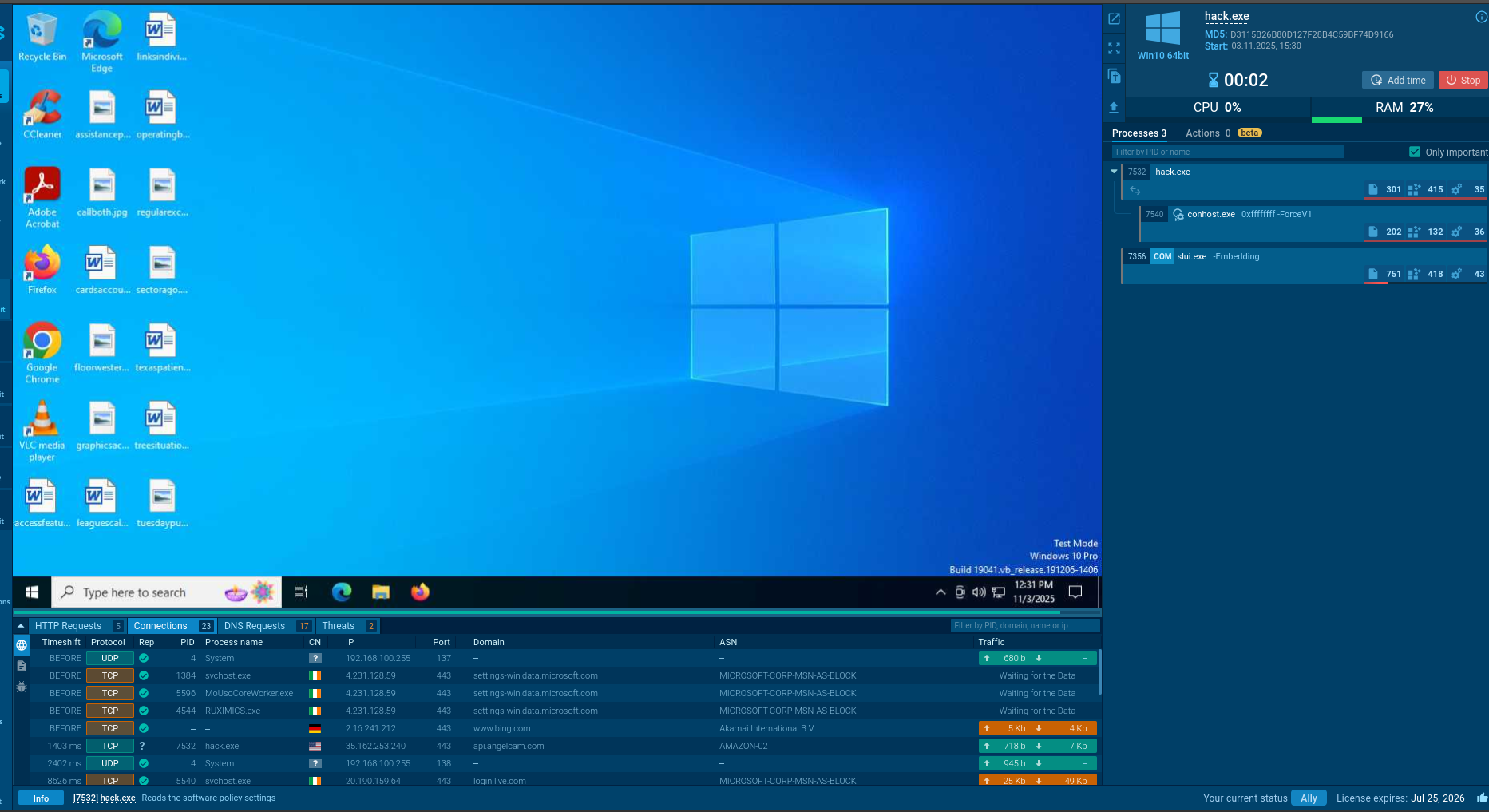Image resolution: width=1489 pixels, height=812 pixels.
Task: Switch to the DNS Requests tab
Action: (x=255, y=625)
